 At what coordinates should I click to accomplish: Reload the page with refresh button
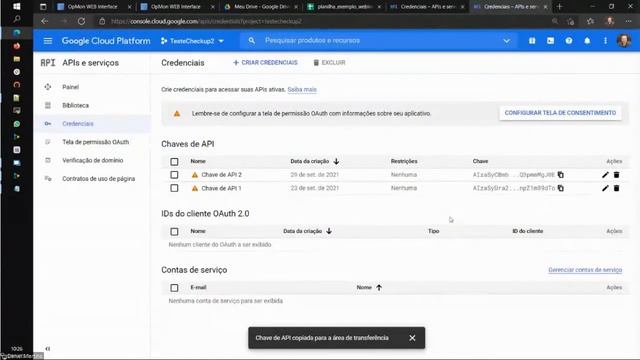click(x=81, y=21)
